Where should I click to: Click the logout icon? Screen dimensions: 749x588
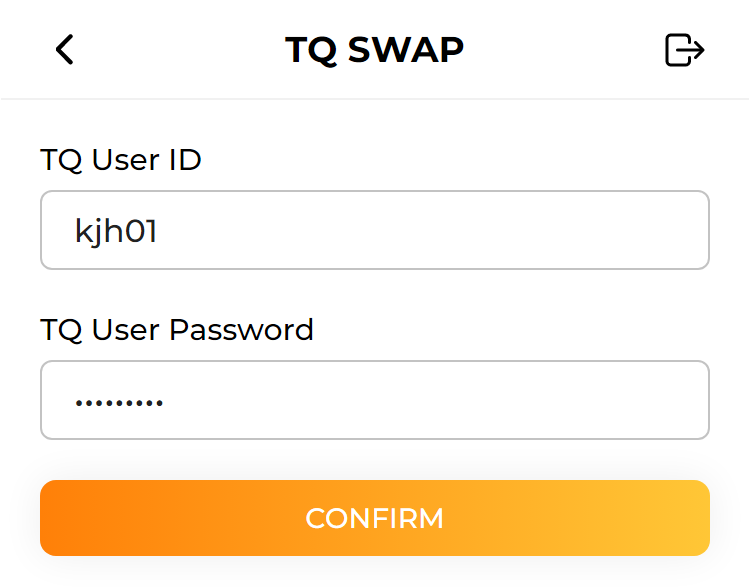coord(685,49)
